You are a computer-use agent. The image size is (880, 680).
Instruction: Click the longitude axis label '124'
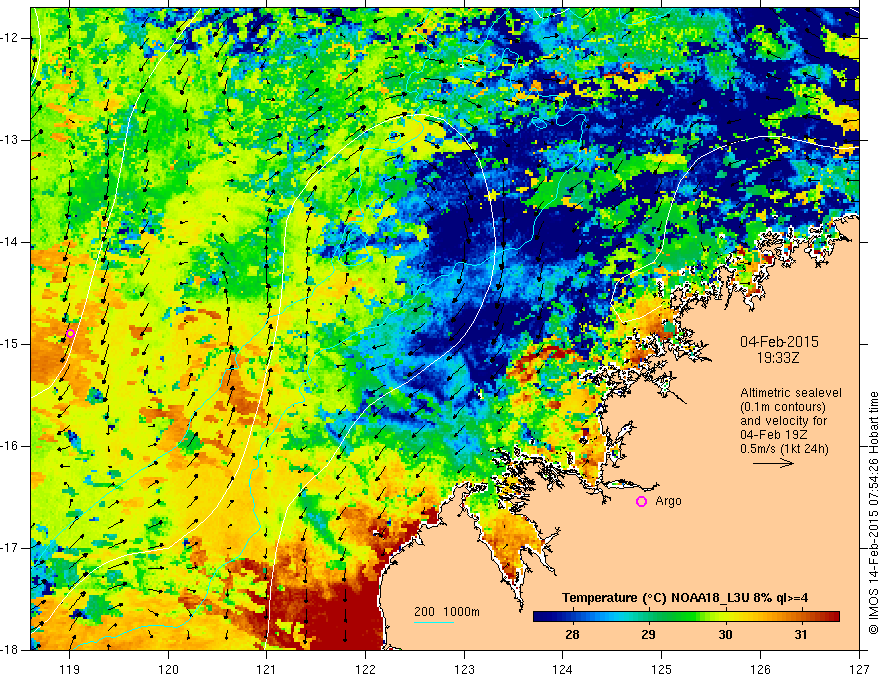(563, 669)
